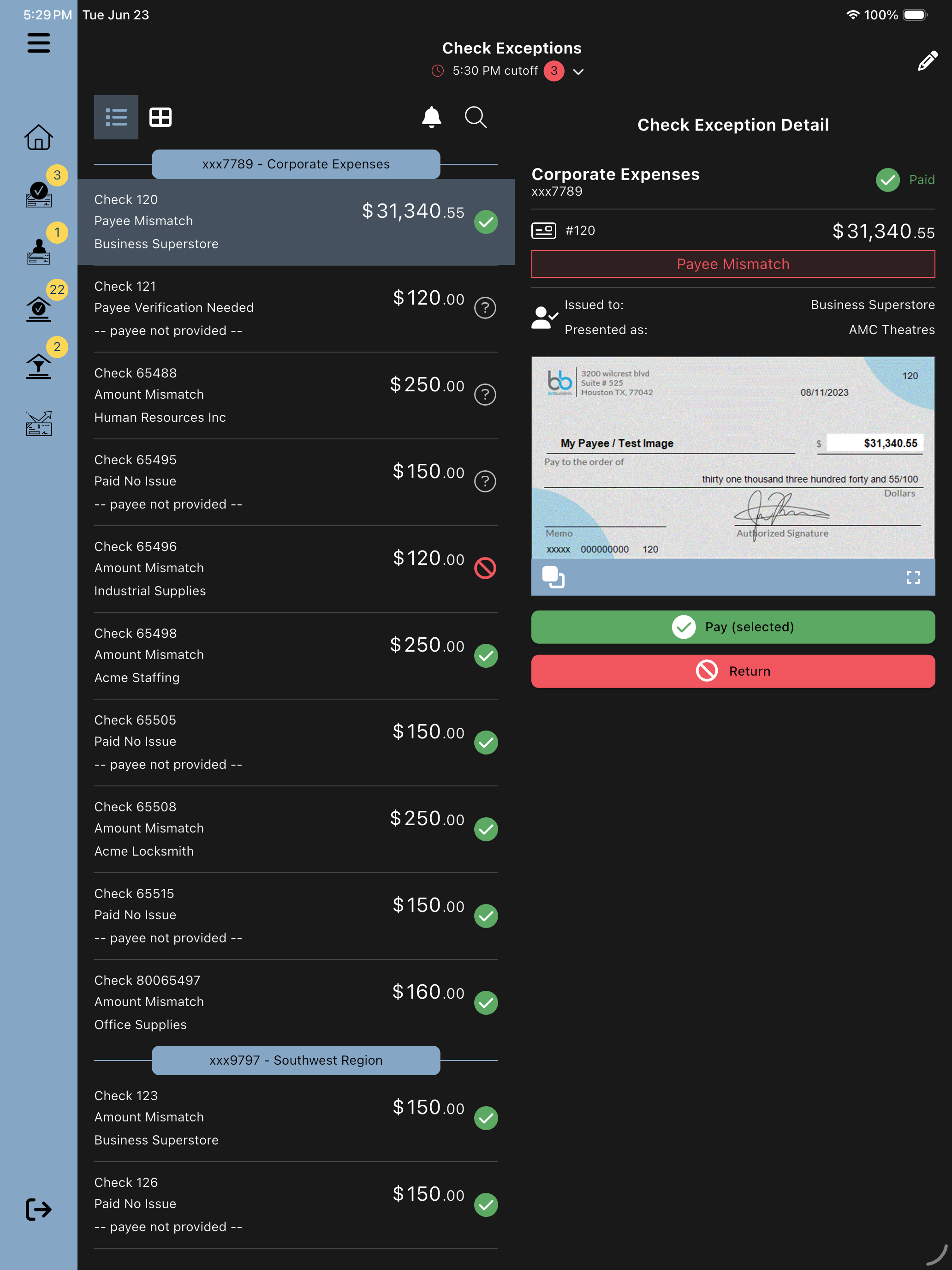This screenshot has height=1270, width=952.
Task: Tap the Paid status check icon in detail
Action: pos(887,180)
